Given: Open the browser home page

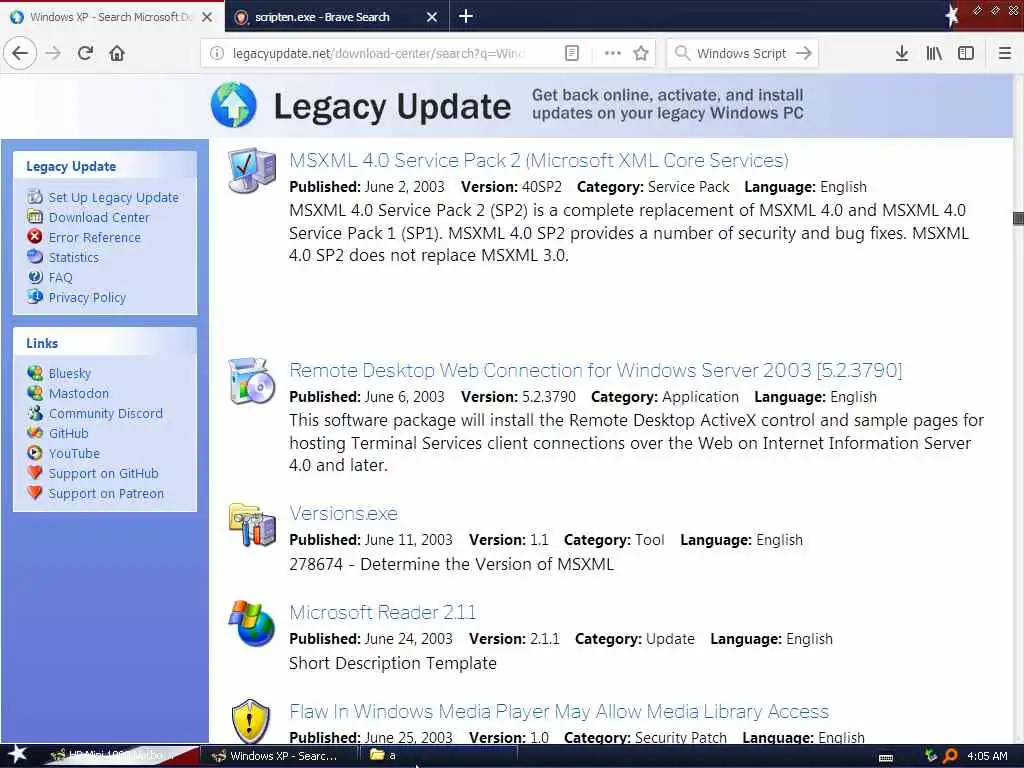Looking at the screenshot, I should click(x=117, y=53).
